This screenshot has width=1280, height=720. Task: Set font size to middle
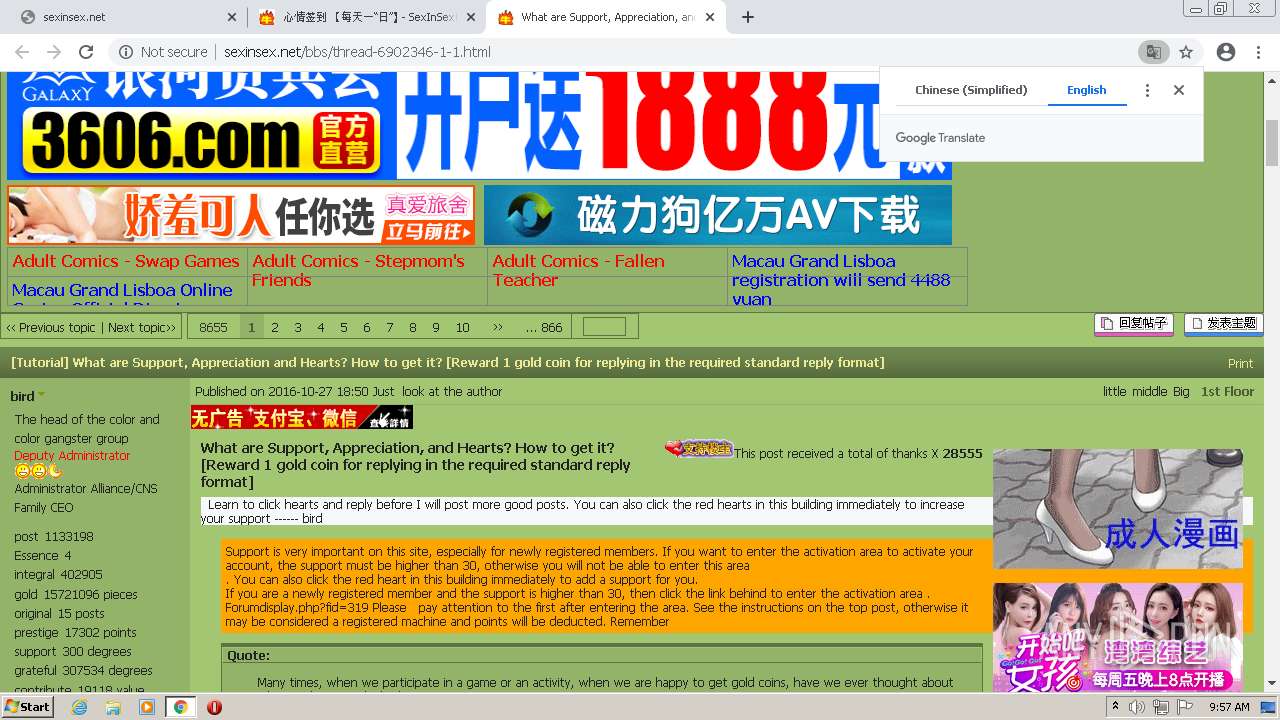pos(1149,392)
